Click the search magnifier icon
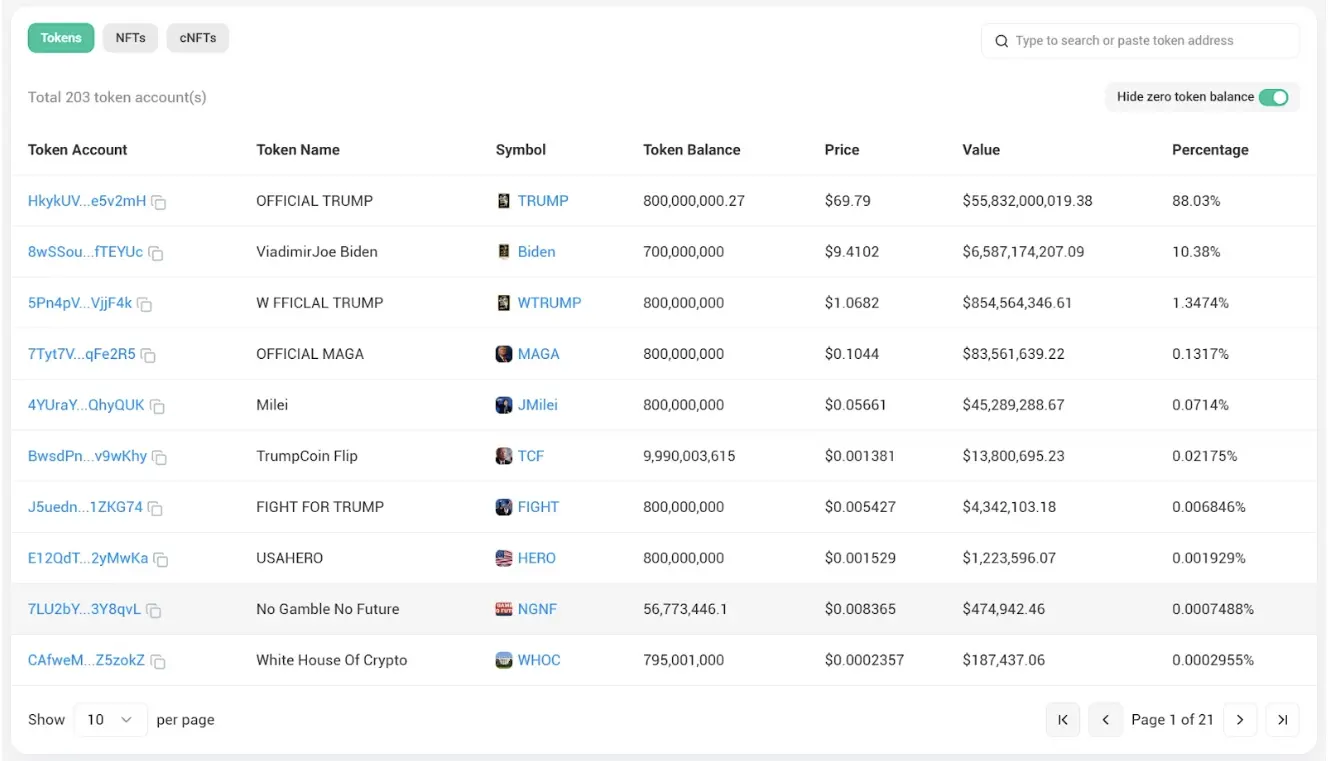 click(x=1002, y=41)
